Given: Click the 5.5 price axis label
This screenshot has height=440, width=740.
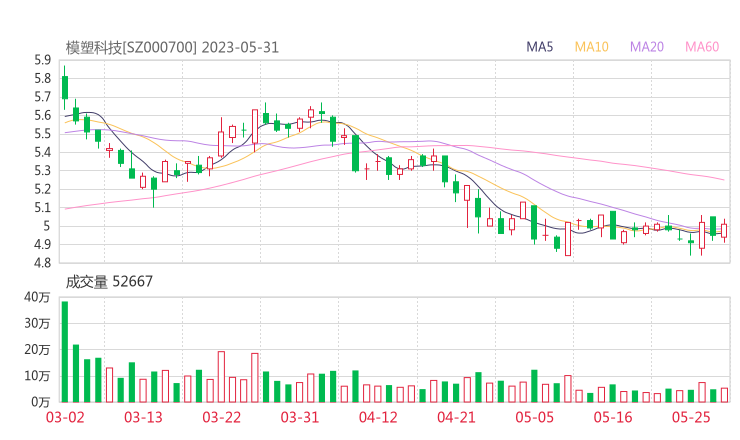Looking at the screenshot, I should (42, 134).
